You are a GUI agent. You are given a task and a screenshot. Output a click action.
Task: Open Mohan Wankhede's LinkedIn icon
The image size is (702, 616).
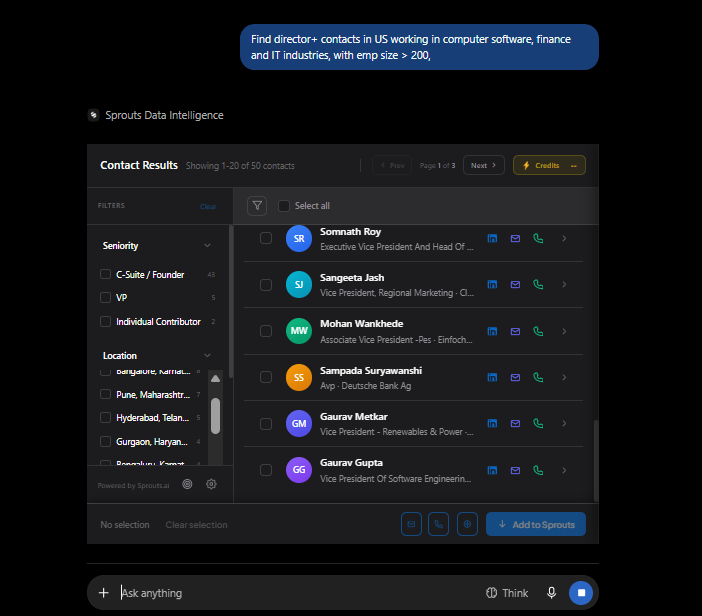pyautogui.click(x=492, y=331)
